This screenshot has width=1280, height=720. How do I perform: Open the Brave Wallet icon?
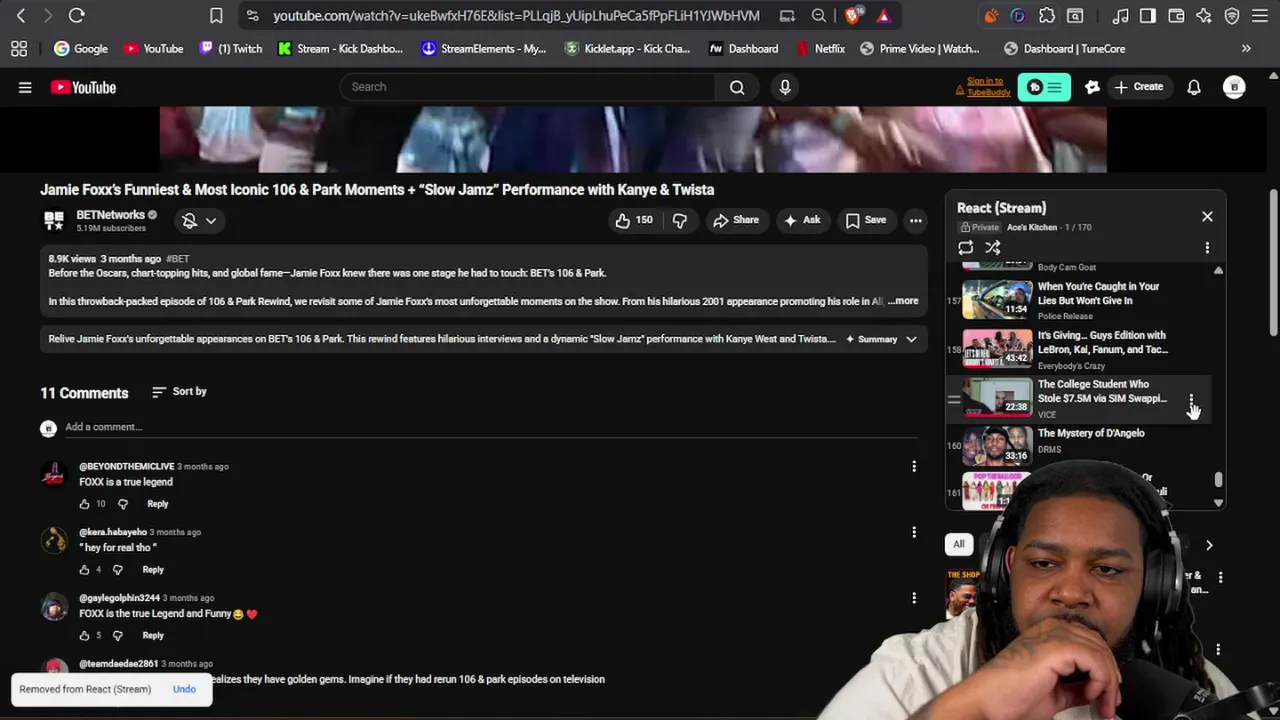pyautogui.click(x=1176, y=15)
